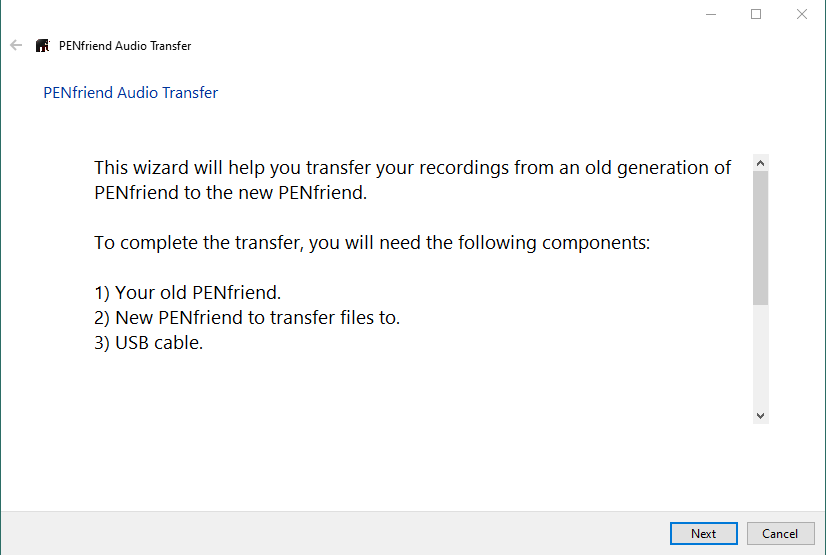Viewport: 826px width, 555px height.
Task: Click the 'This wizard will help you' line
Action: tap(412, 167)
